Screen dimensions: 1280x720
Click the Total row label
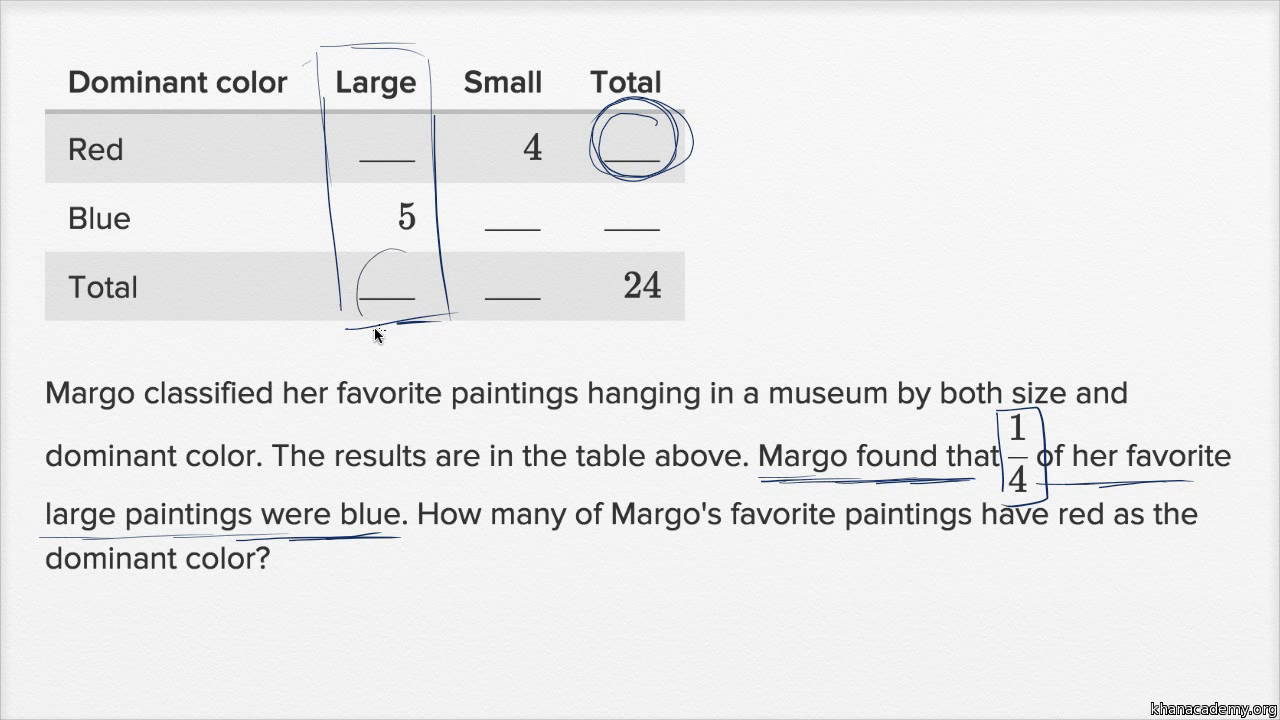tap(103, 287)
